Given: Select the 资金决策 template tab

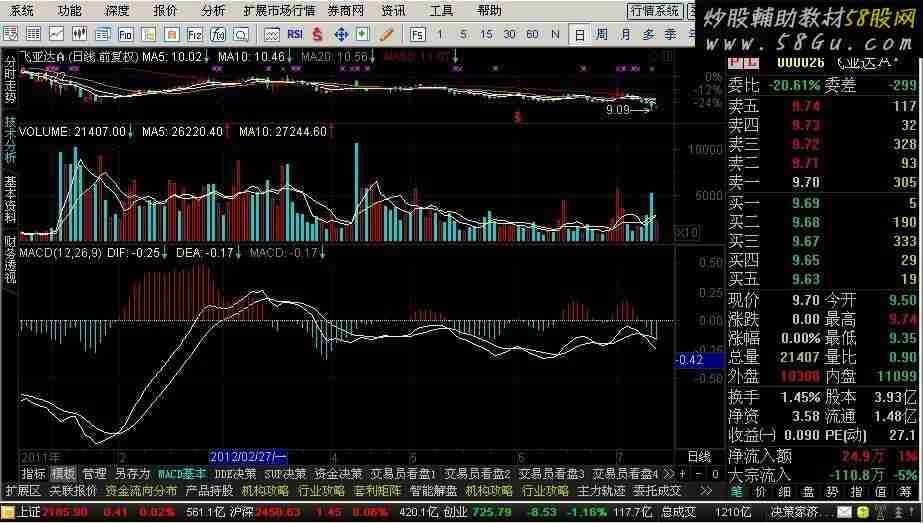Looking at the screenshot, I should tap(338, 473).
